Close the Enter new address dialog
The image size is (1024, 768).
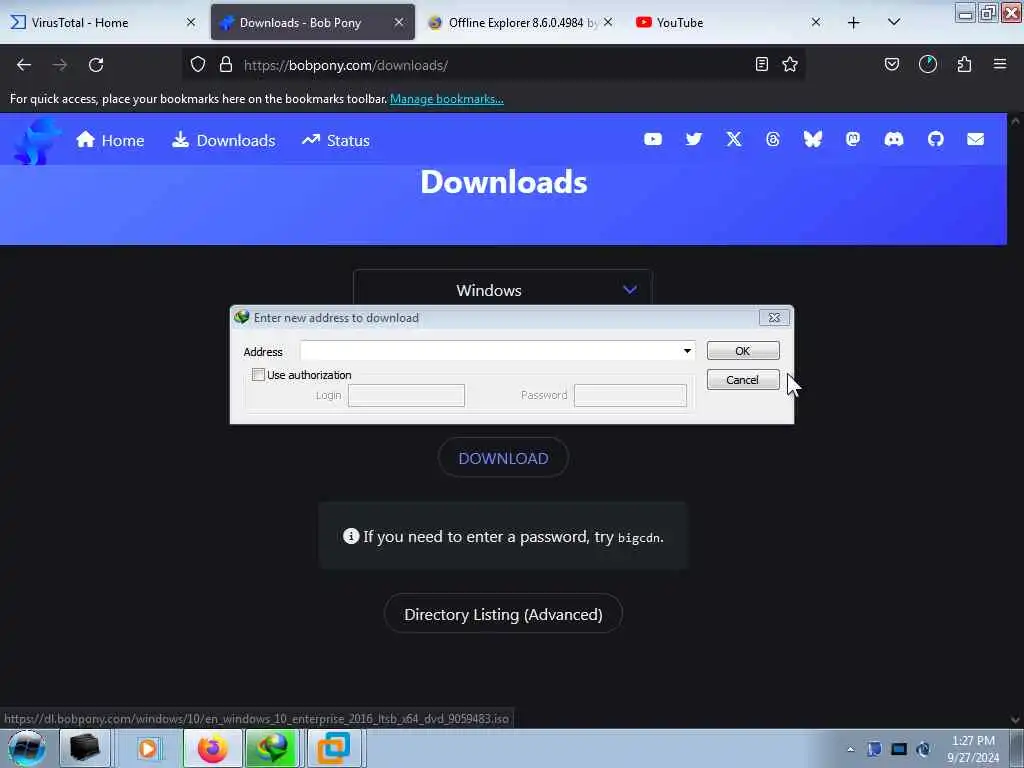[775, 318]
